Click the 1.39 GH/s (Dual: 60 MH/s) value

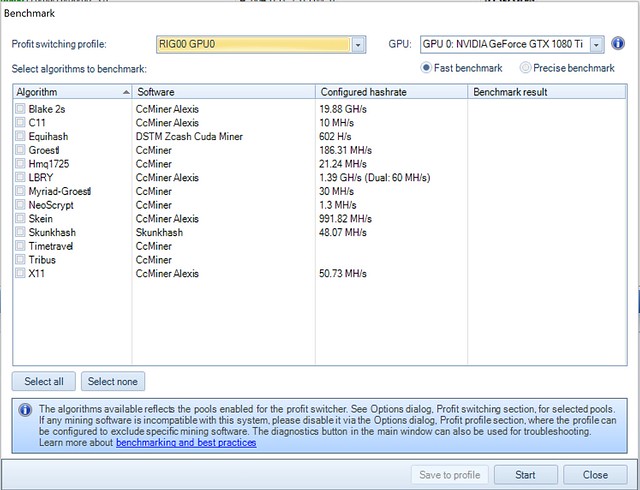[375, 178]
